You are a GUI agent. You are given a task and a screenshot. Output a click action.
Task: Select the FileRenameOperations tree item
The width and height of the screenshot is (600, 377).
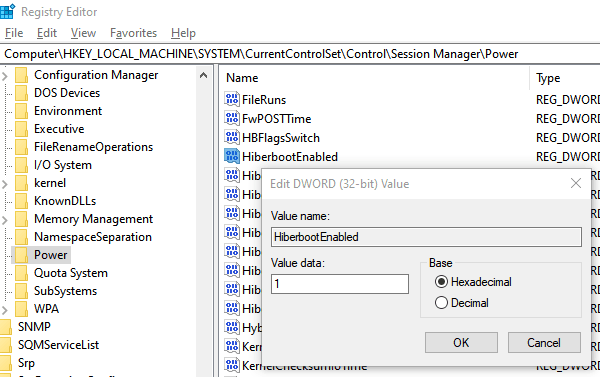point(93,147)
